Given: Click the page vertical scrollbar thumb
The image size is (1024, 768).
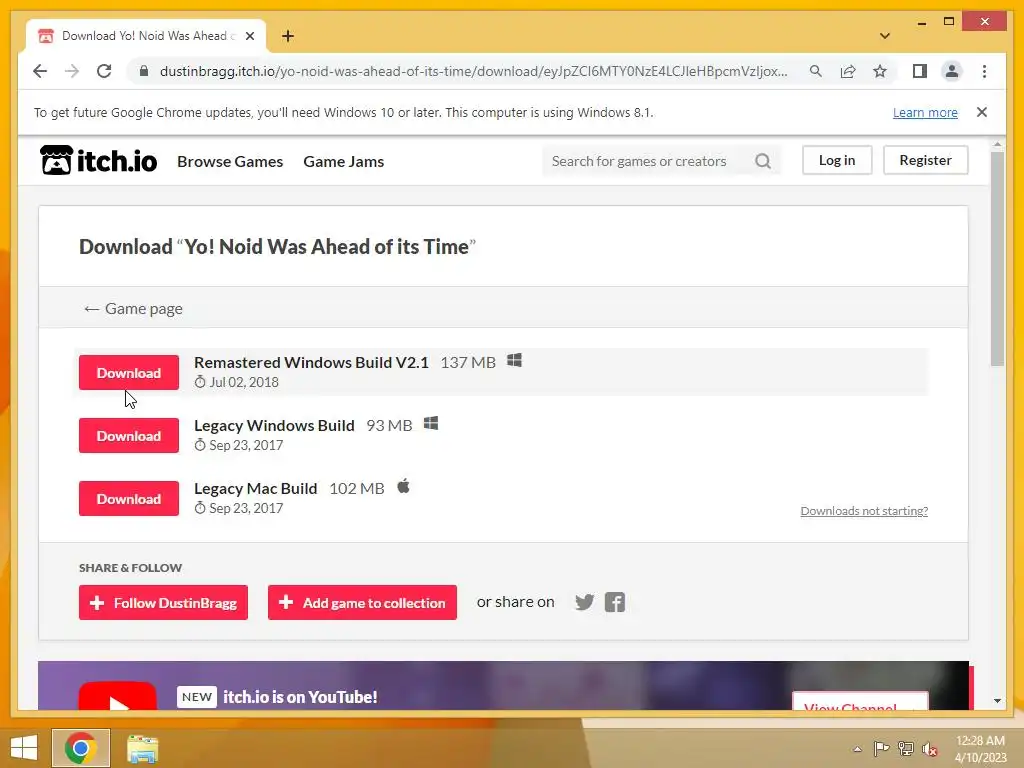Looking at the screenshot, I should pos(997,259).
